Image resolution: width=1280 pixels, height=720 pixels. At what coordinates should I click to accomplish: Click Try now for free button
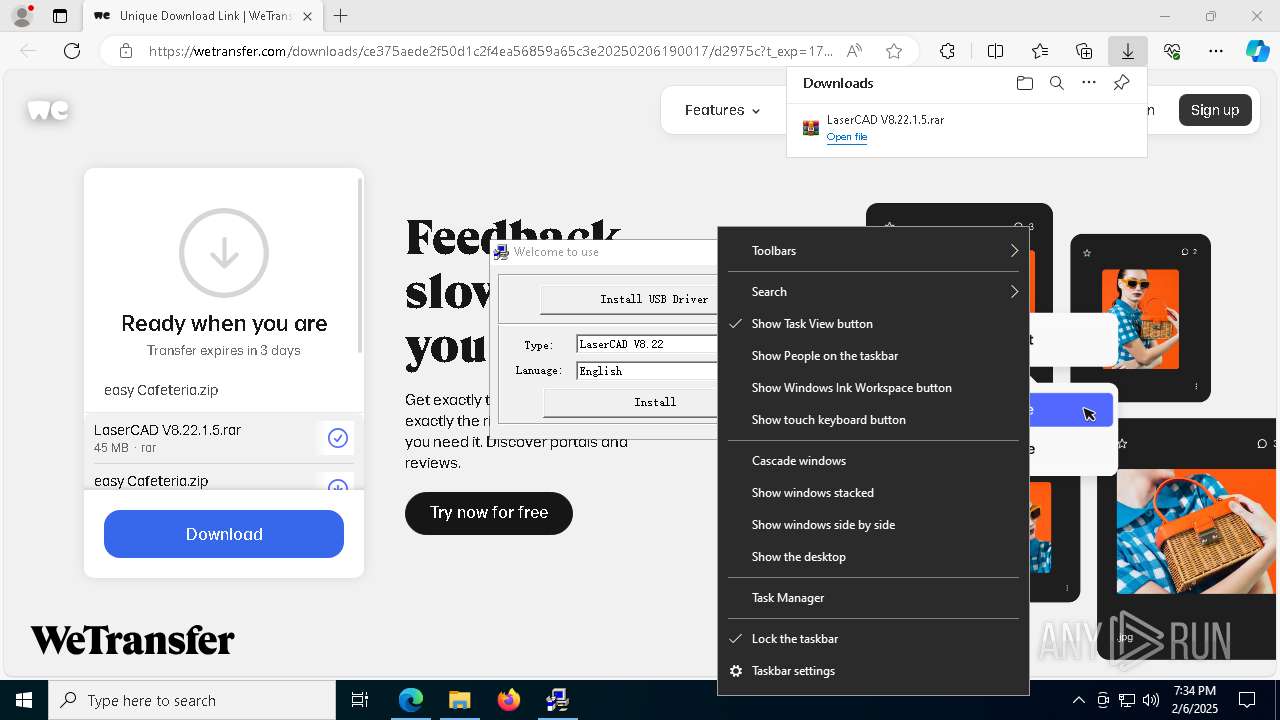[489, 513]
